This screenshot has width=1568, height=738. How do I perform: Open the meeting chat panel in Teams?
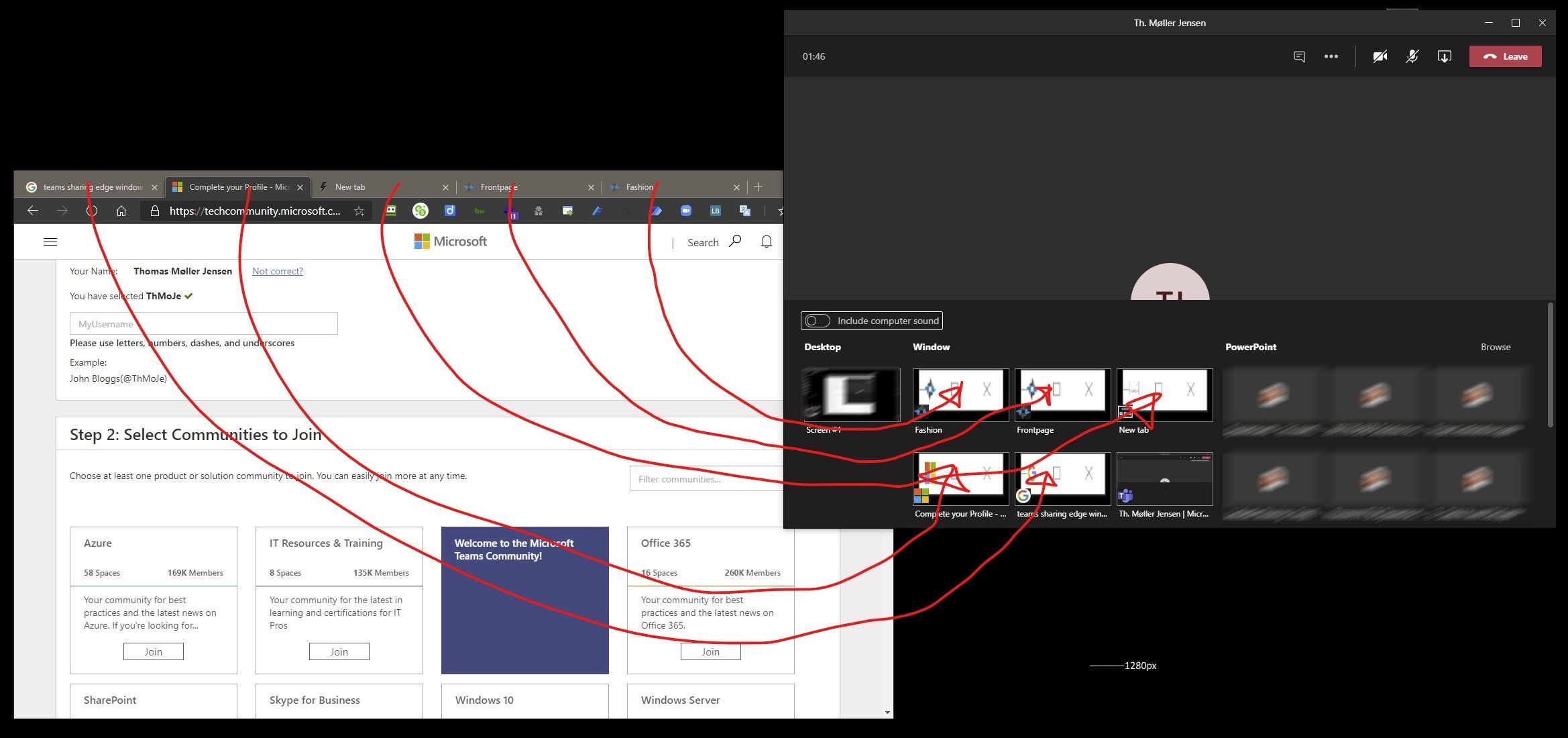click(x=1298, y=56)
